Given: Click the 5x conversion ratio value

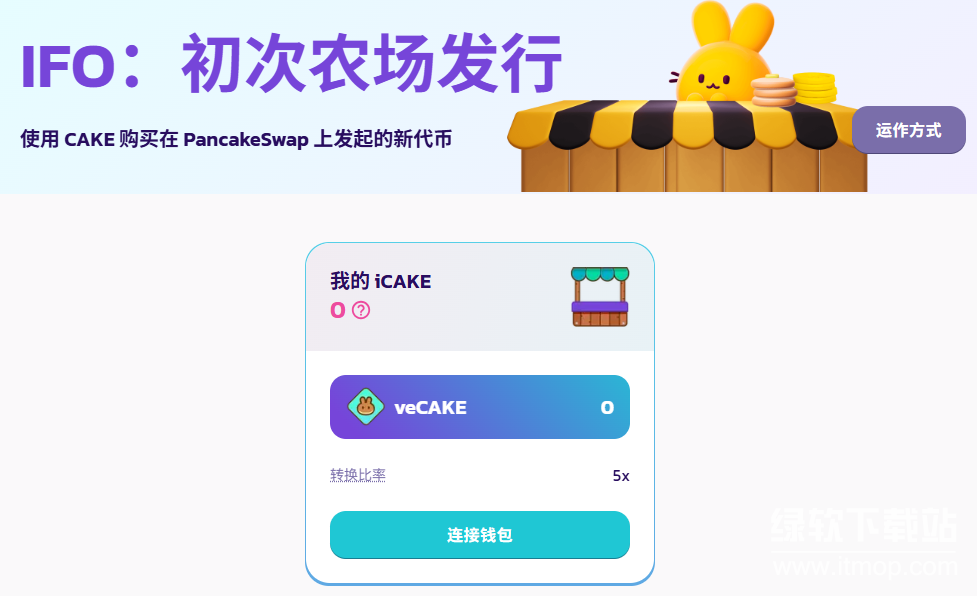Looking at the screenshot, I should [621, 476].
